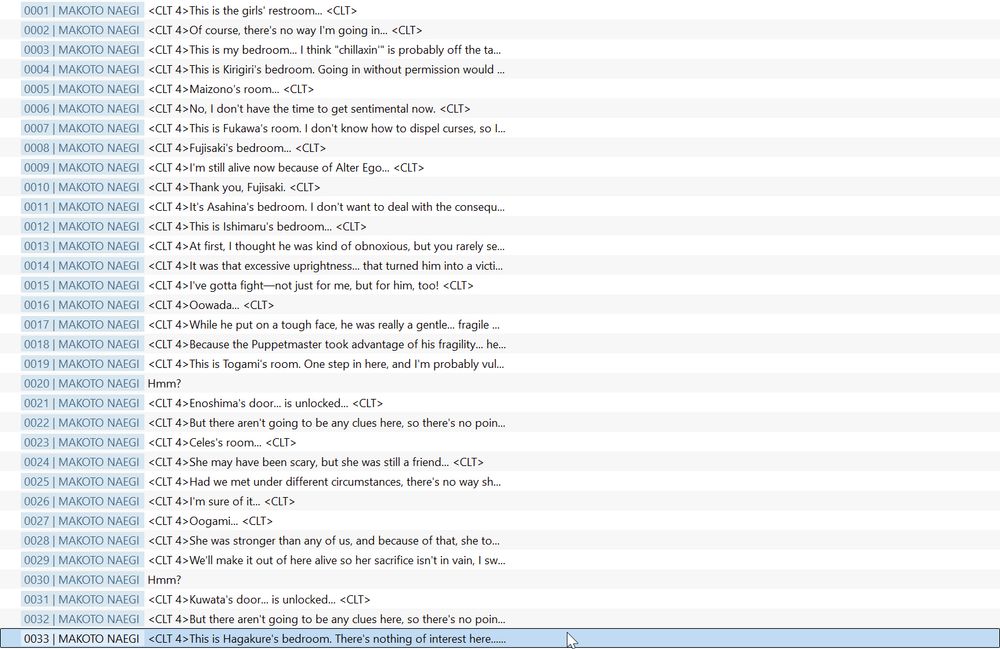Choose line 0021 'Enoshima's door... is unlocked'
The height and width of the screenshot is (649, 1000).
click(500, 403)
